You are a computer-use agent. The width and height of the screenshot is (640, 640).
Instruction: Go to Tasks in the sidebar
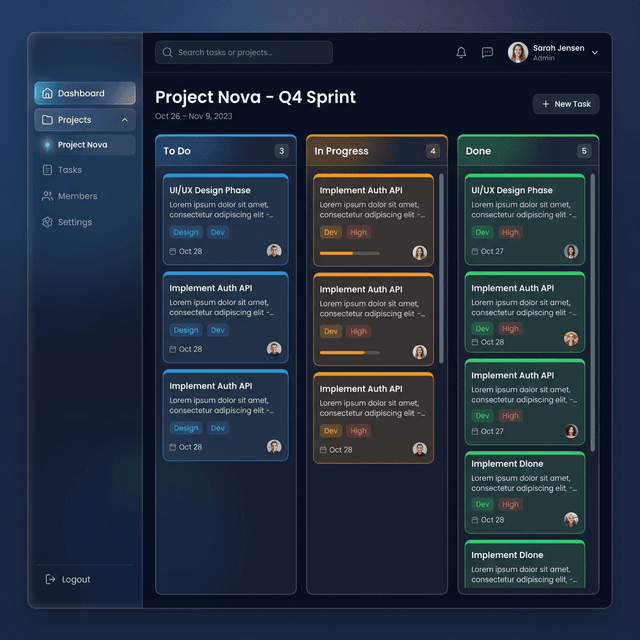pyautogui.click(x=85, y=170)
